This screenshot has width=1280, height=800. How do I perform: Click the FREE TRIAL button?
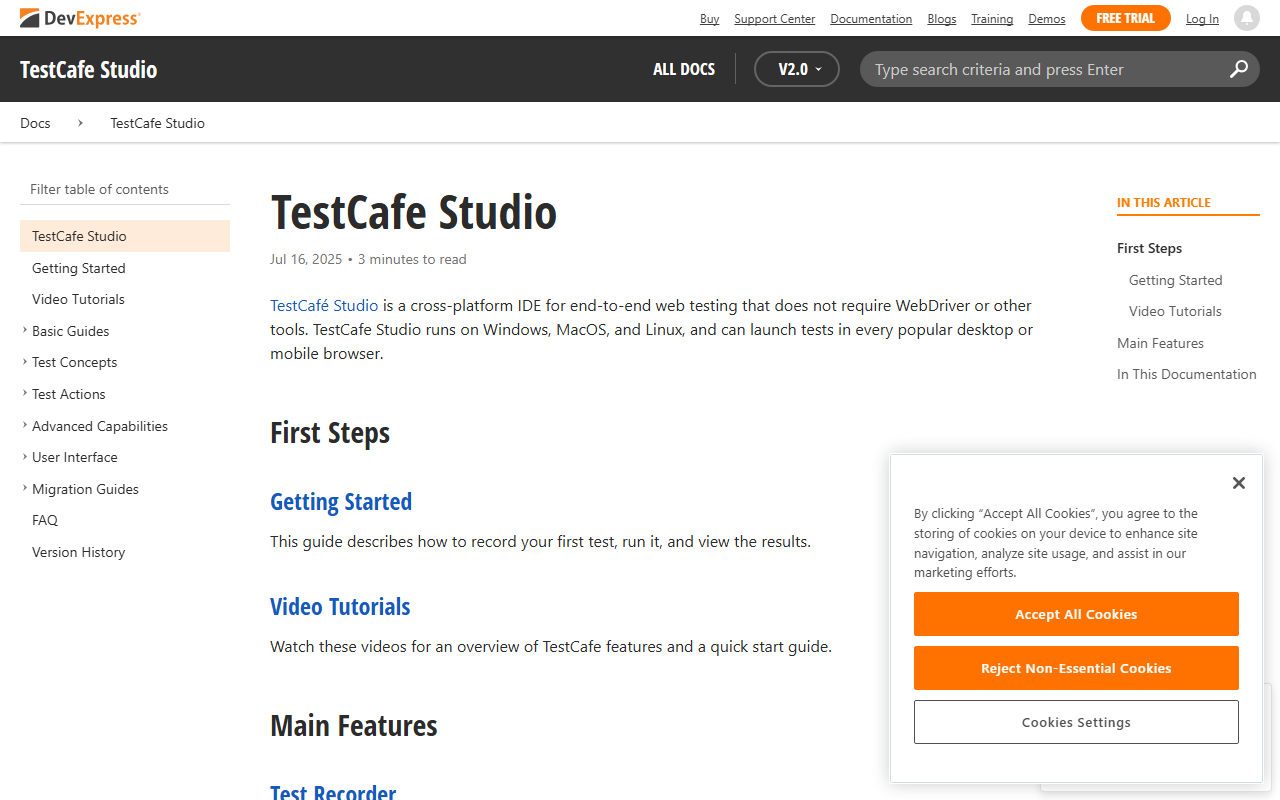pyautogui.click(x=1126, y=18)
